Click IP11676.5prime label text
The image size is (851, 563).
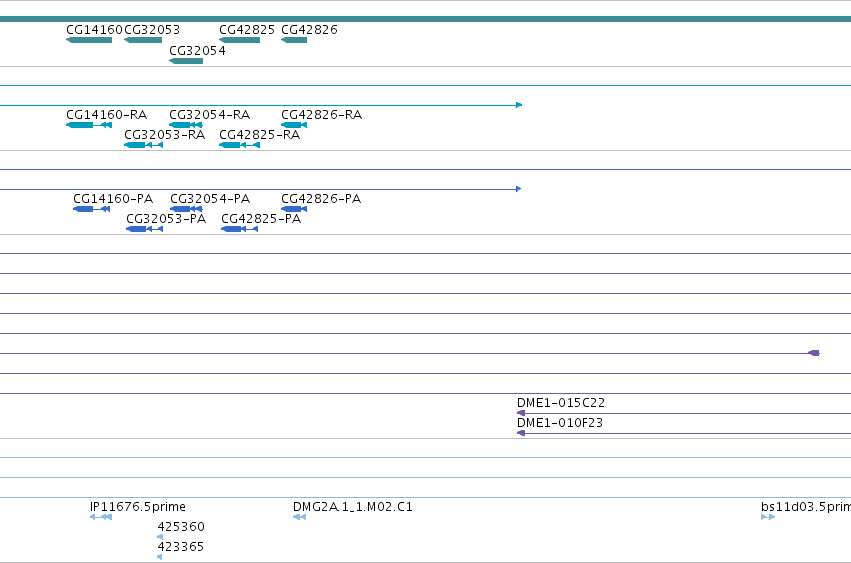(138, 507)
